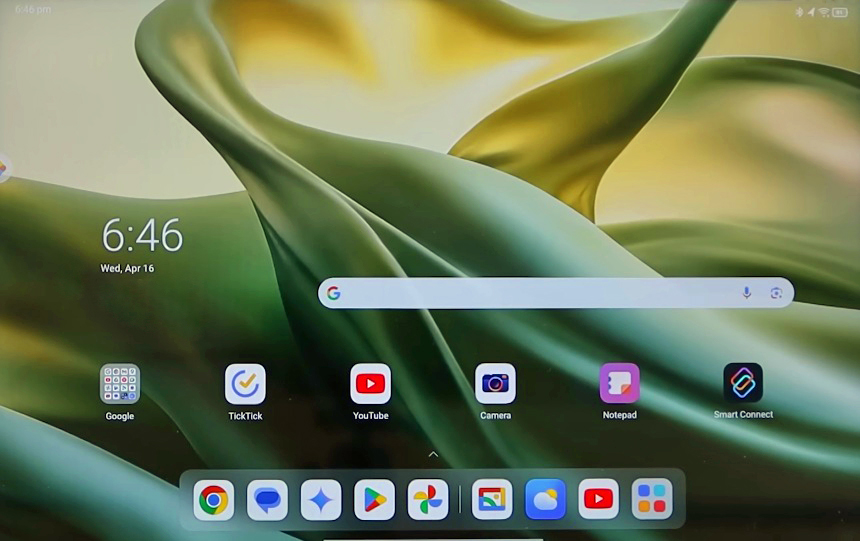Click inside the Google search bar field
The height and width of the screenshot is (541, 860).
click(x=556, y=293)
